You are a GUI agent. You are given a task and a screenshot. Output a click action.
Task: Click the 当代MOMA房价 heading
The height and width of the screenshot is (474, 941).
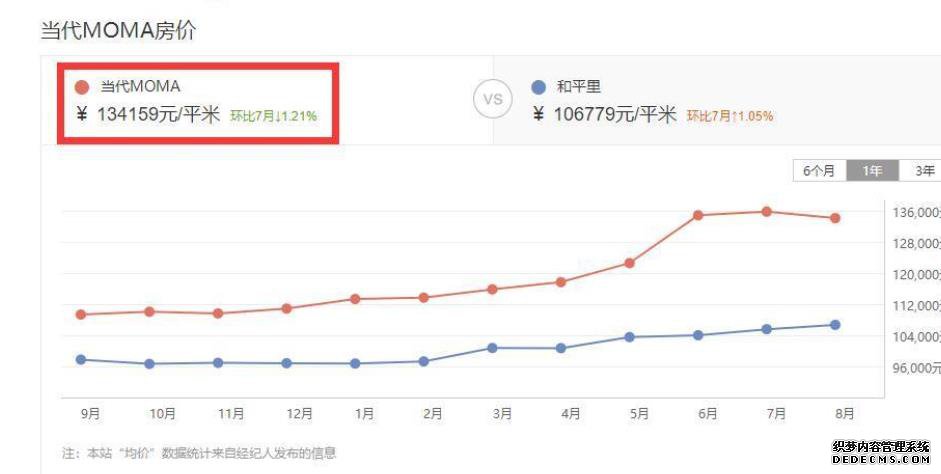[x=118, y=31]
